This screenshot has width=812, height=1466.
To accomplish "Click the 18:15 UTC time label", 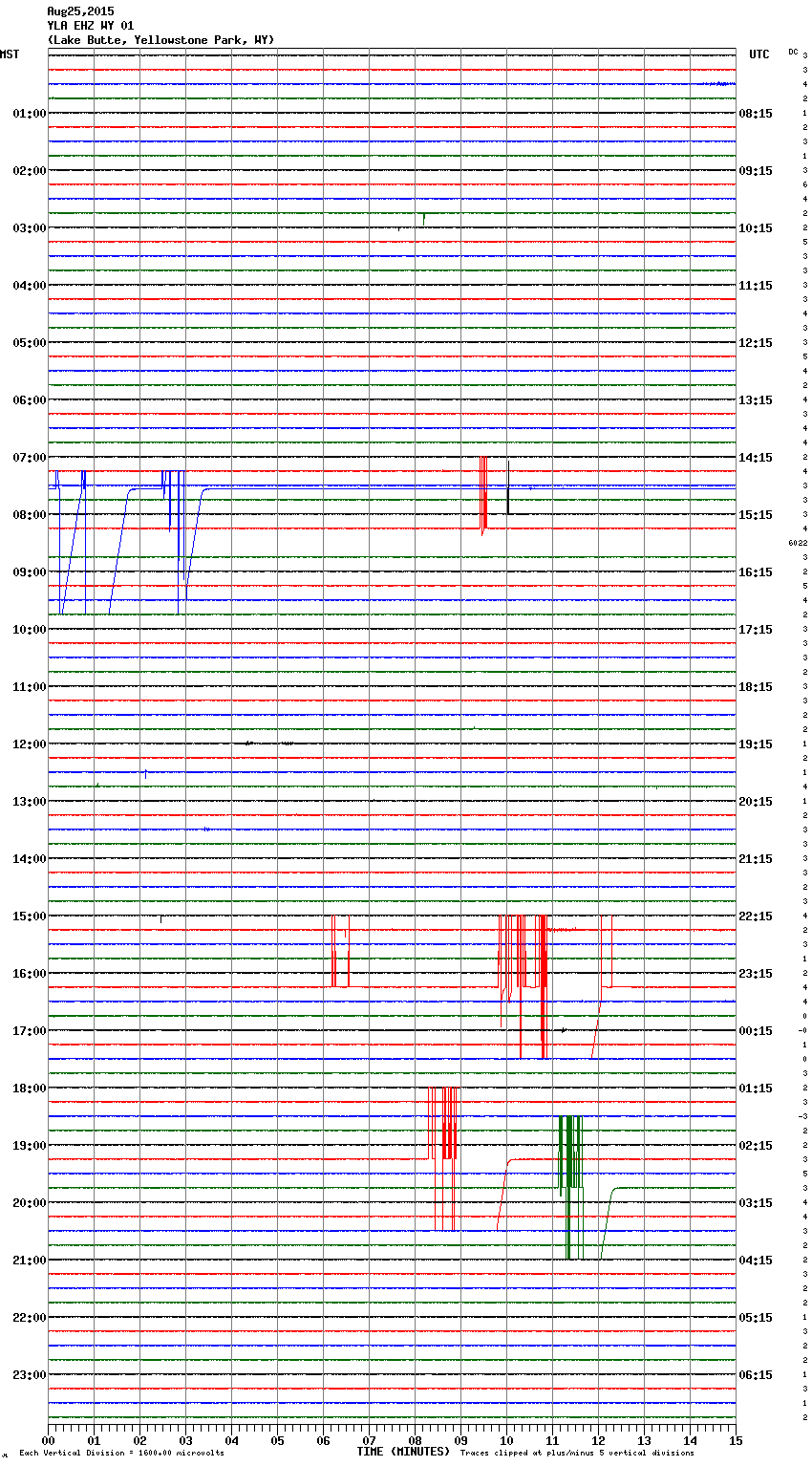I will 756,686.
